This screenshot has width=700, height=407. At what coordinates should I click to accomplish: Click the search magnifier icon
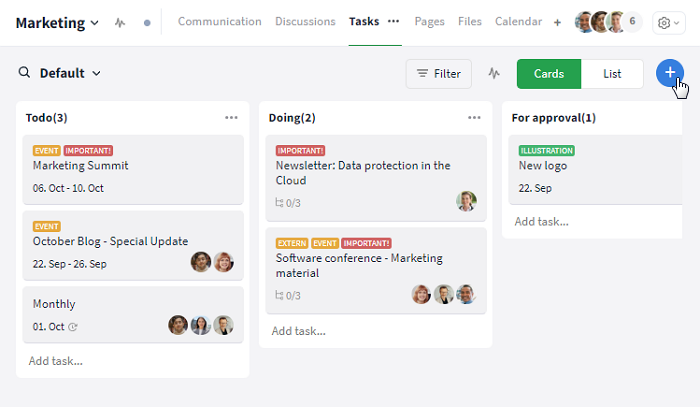(x=25, y=73)
